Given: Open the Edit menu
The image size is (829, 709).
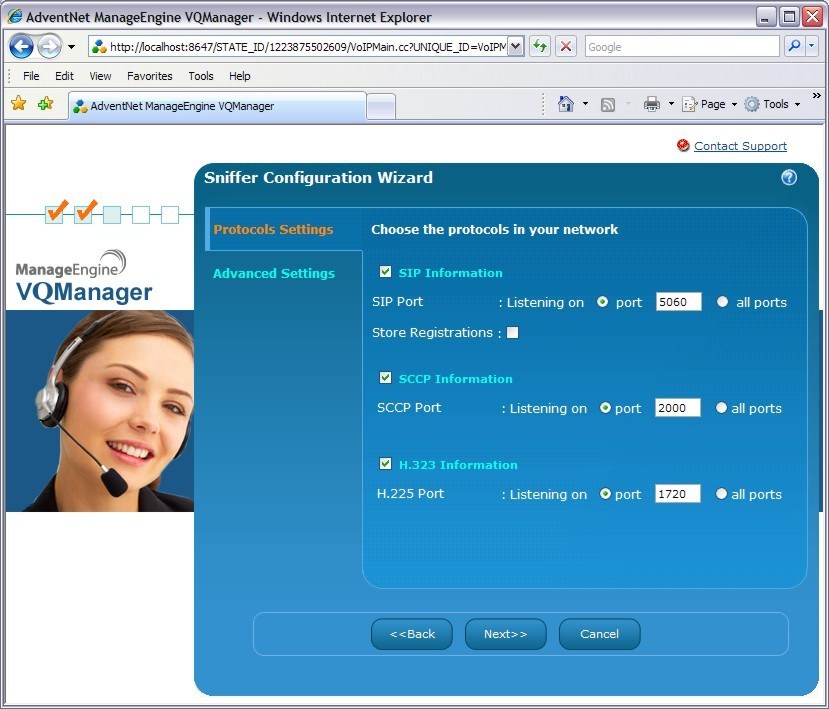Looking at the screenshot, I should 64,76.
